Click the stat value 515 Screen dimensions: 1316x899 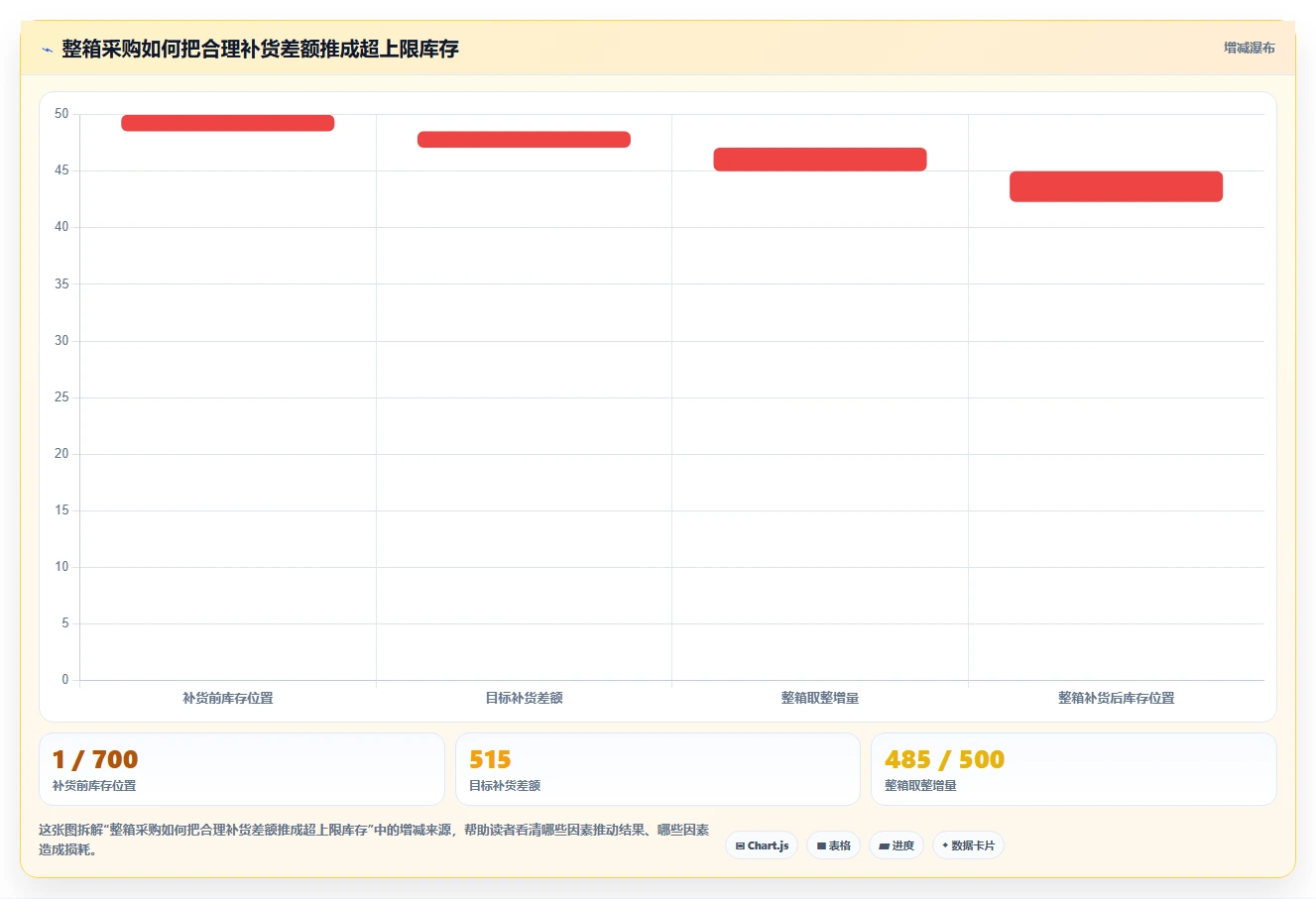490,759
